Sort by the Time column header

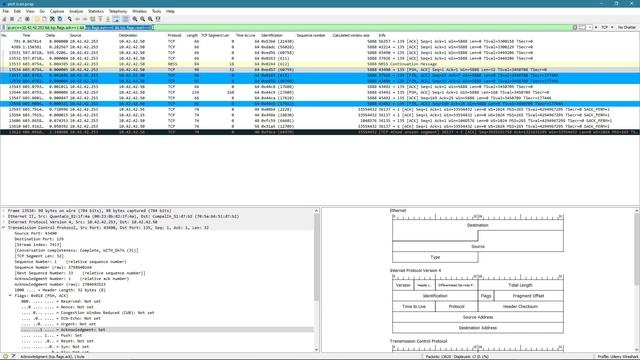[27, 36]
